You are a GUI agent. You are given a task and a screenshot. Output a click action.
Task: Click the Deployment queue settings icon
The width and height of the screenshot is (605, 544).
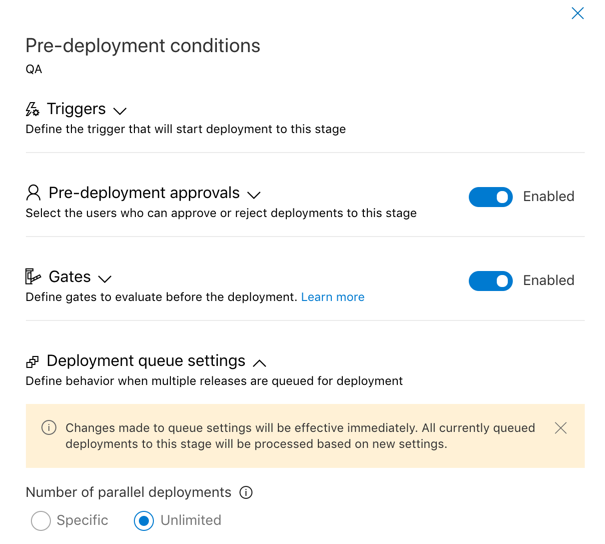click(x=33, y=362)
